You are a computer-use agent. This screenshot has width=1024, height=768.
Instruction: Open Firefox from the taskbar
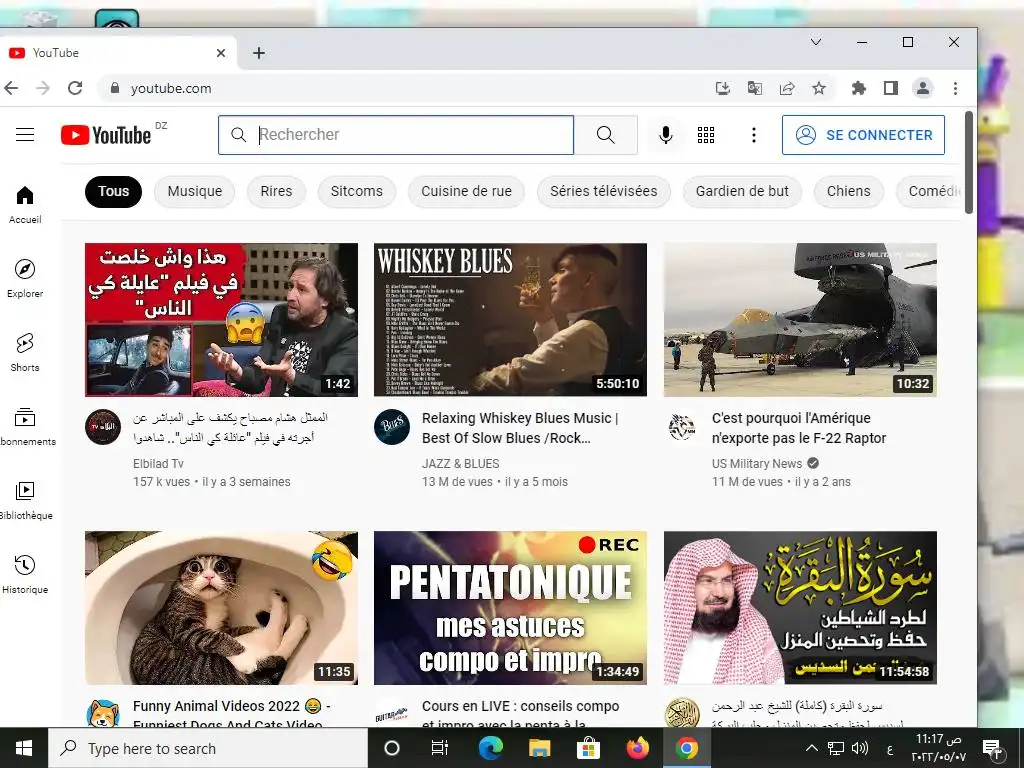[637, 748]
